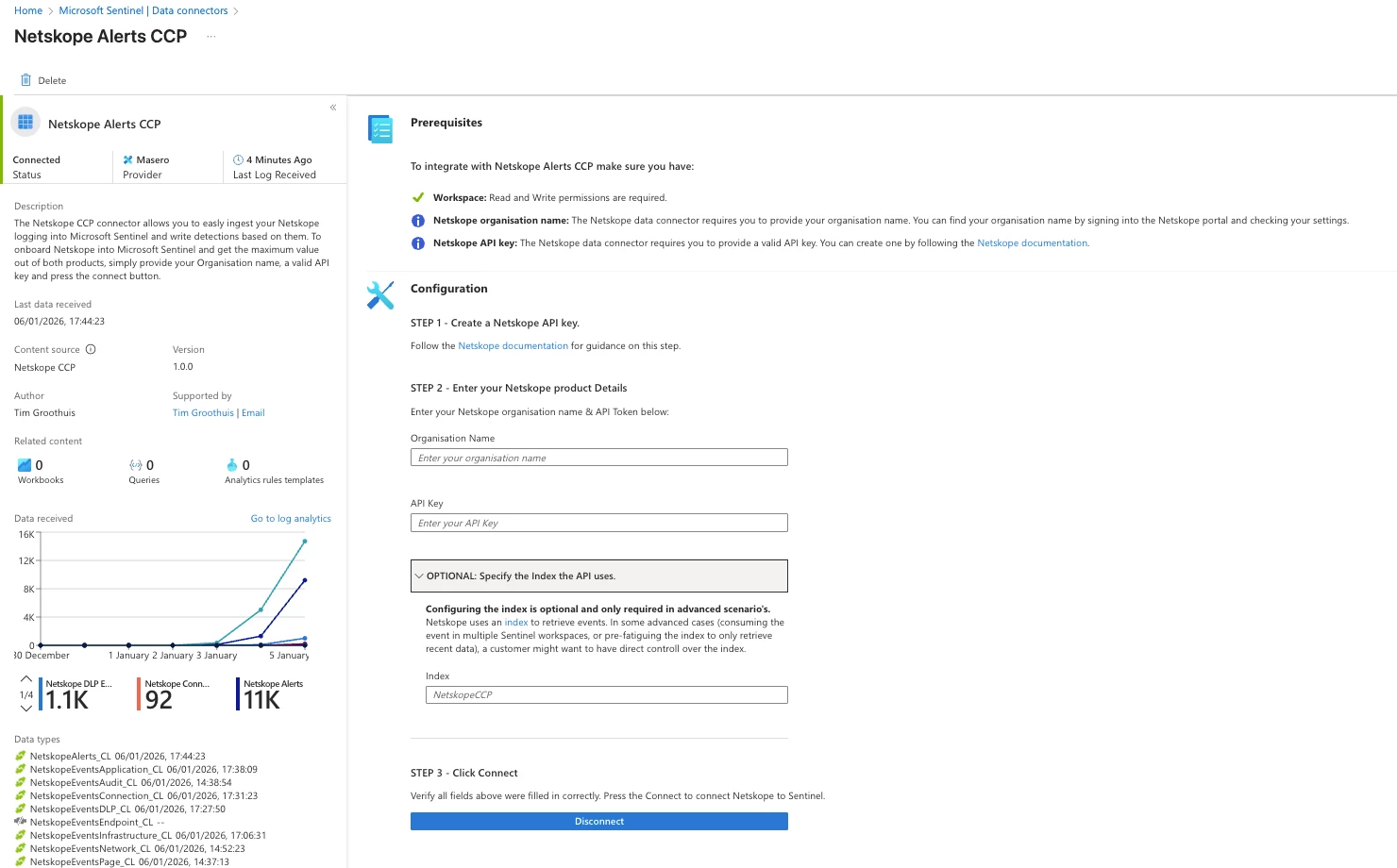Open Tim Groothuis support link

pos(203,413)
